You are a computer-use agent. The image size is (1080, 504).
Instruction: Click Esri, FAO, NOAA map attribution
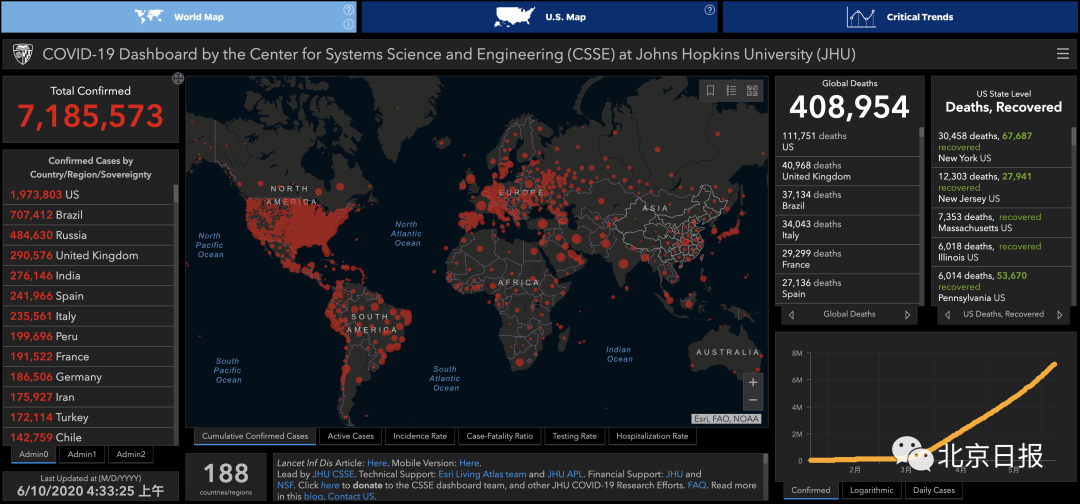coord(727,419)
